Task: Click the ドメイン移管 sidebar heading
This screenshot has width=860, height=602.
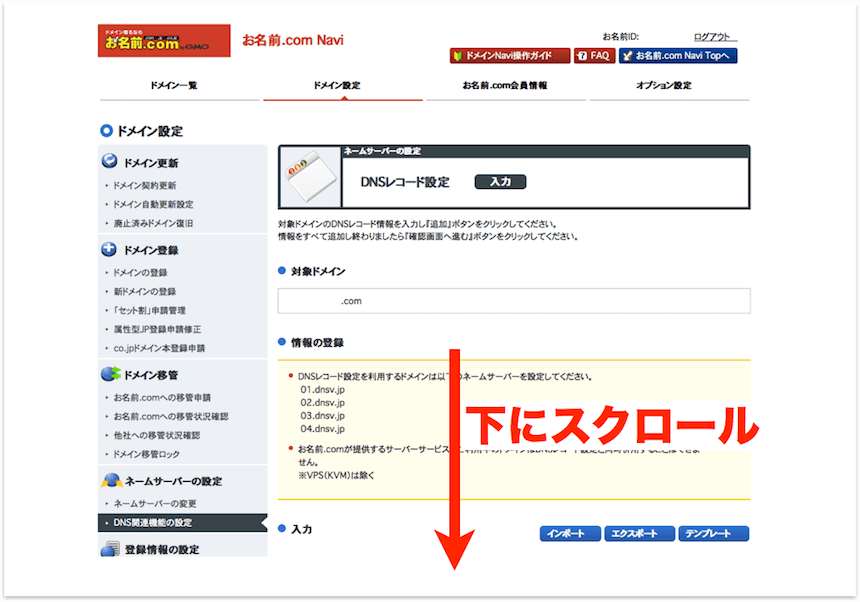Action: pos(151,375)
